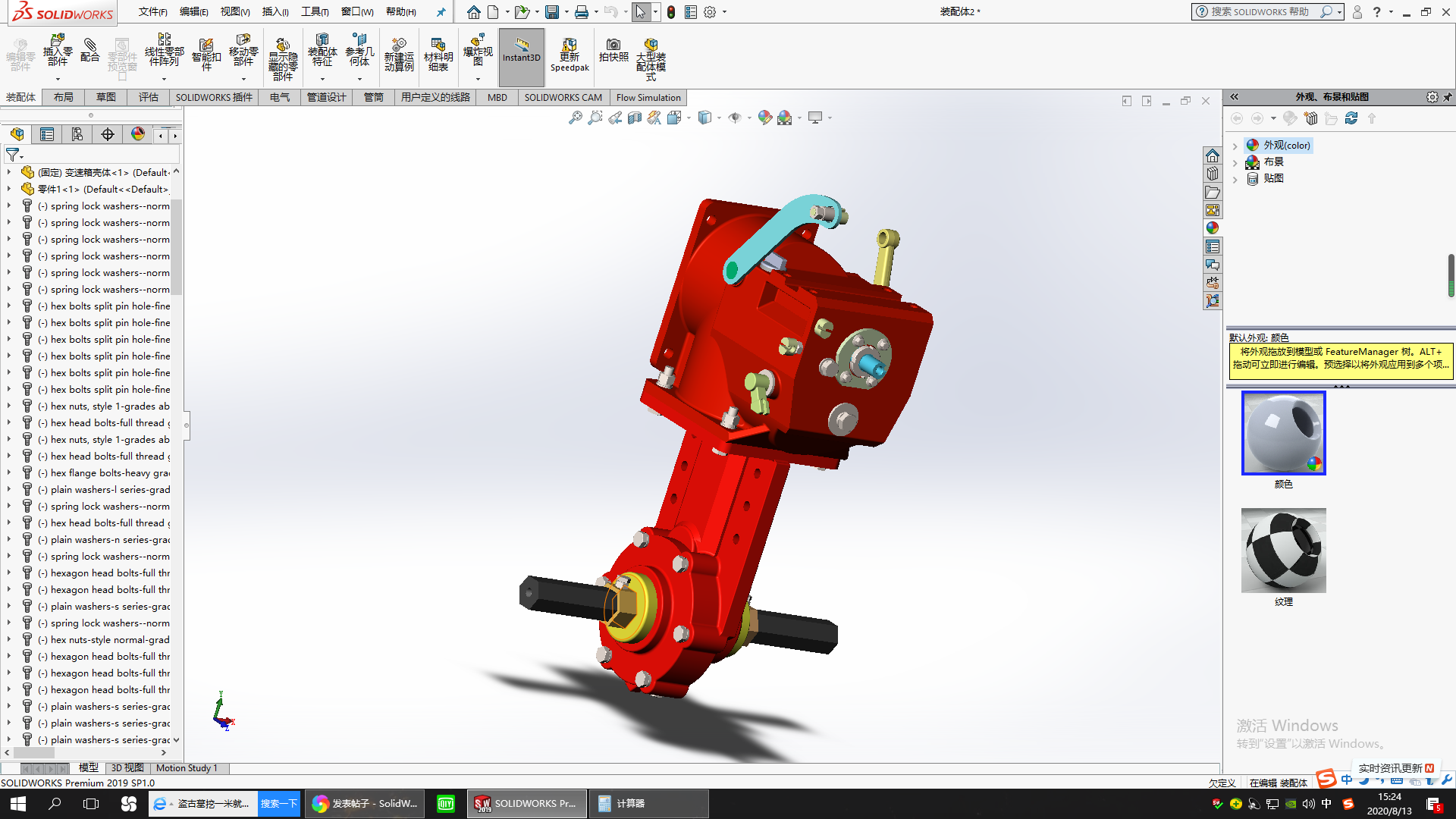The width and height of the screenshot is (1456, 819).
Task: Click the 搜索 SOLIDWORKS 帮助 search field
Action: point(1260,12)
